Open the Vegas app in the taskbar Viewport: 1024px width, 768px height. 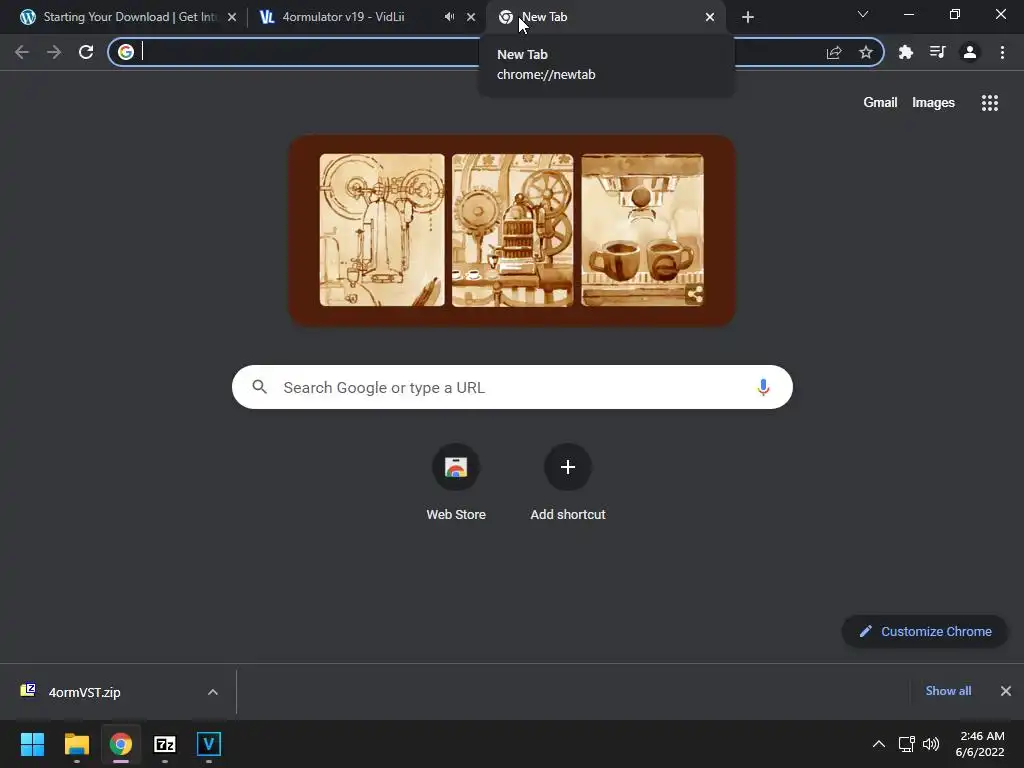pyautogui.click(x=209, y=744)
